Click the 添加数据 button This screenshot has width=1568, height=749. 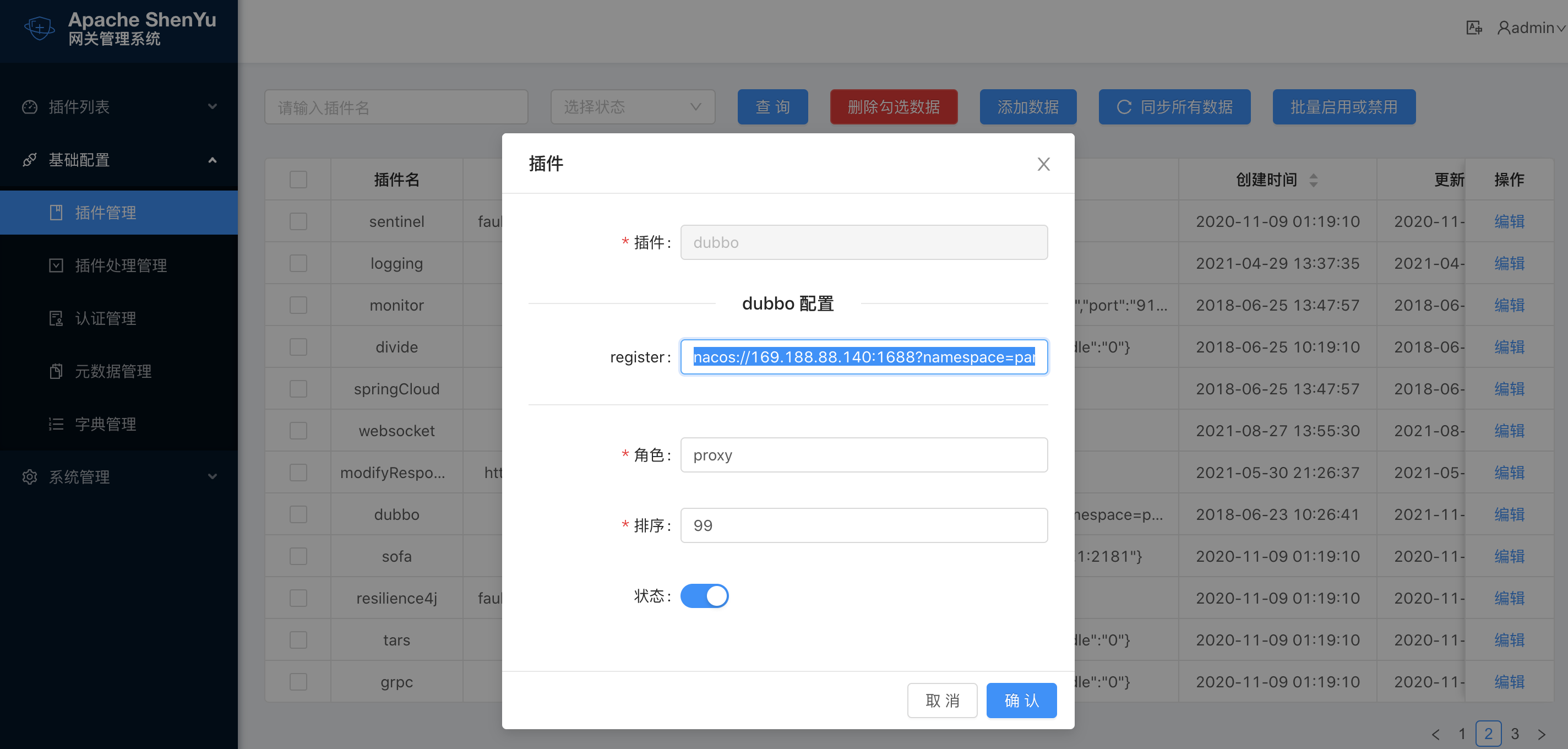pyautogui.click(x=1028, y=107)
